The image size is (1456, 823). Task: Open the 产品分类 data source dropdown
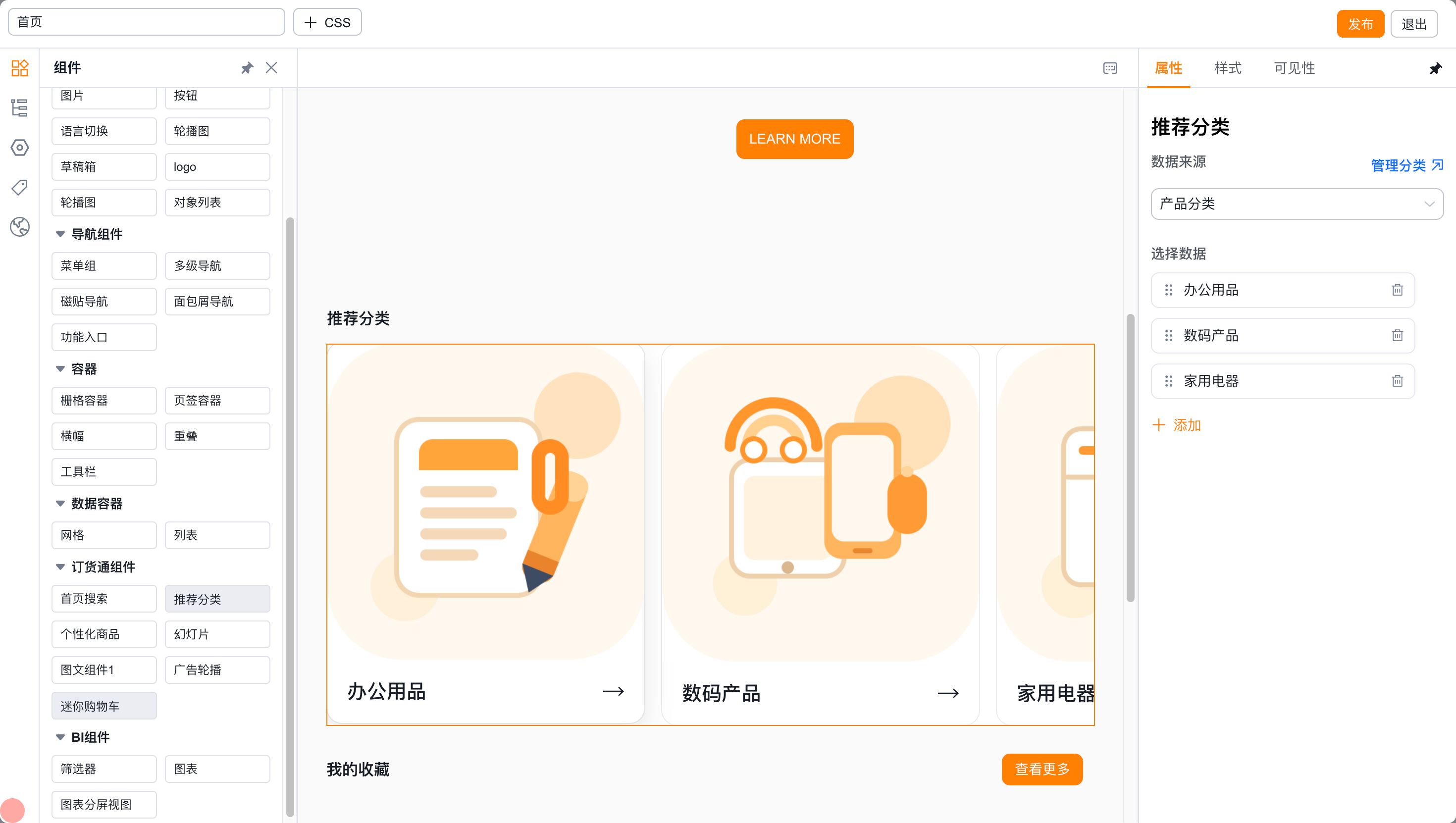coord(1297,204)
